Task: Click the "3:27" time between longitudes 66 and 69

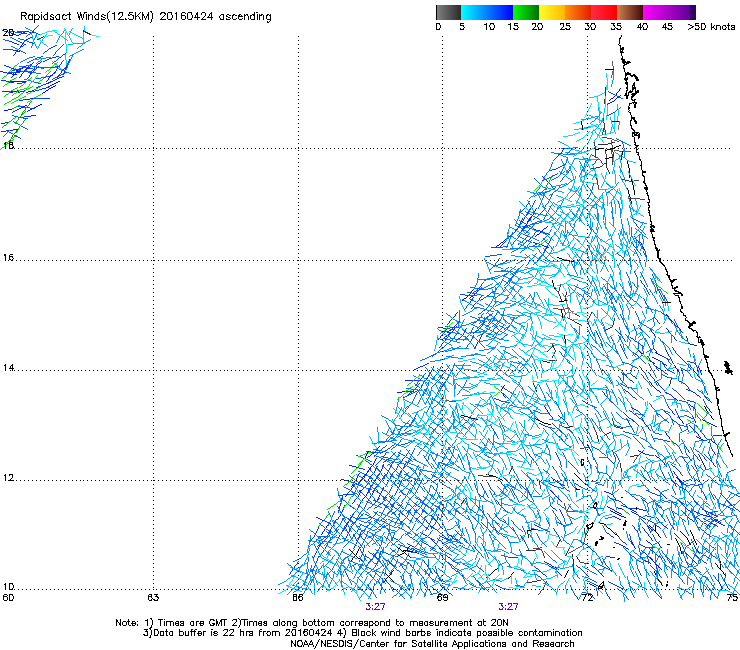Action: click(x=375, y=607)
